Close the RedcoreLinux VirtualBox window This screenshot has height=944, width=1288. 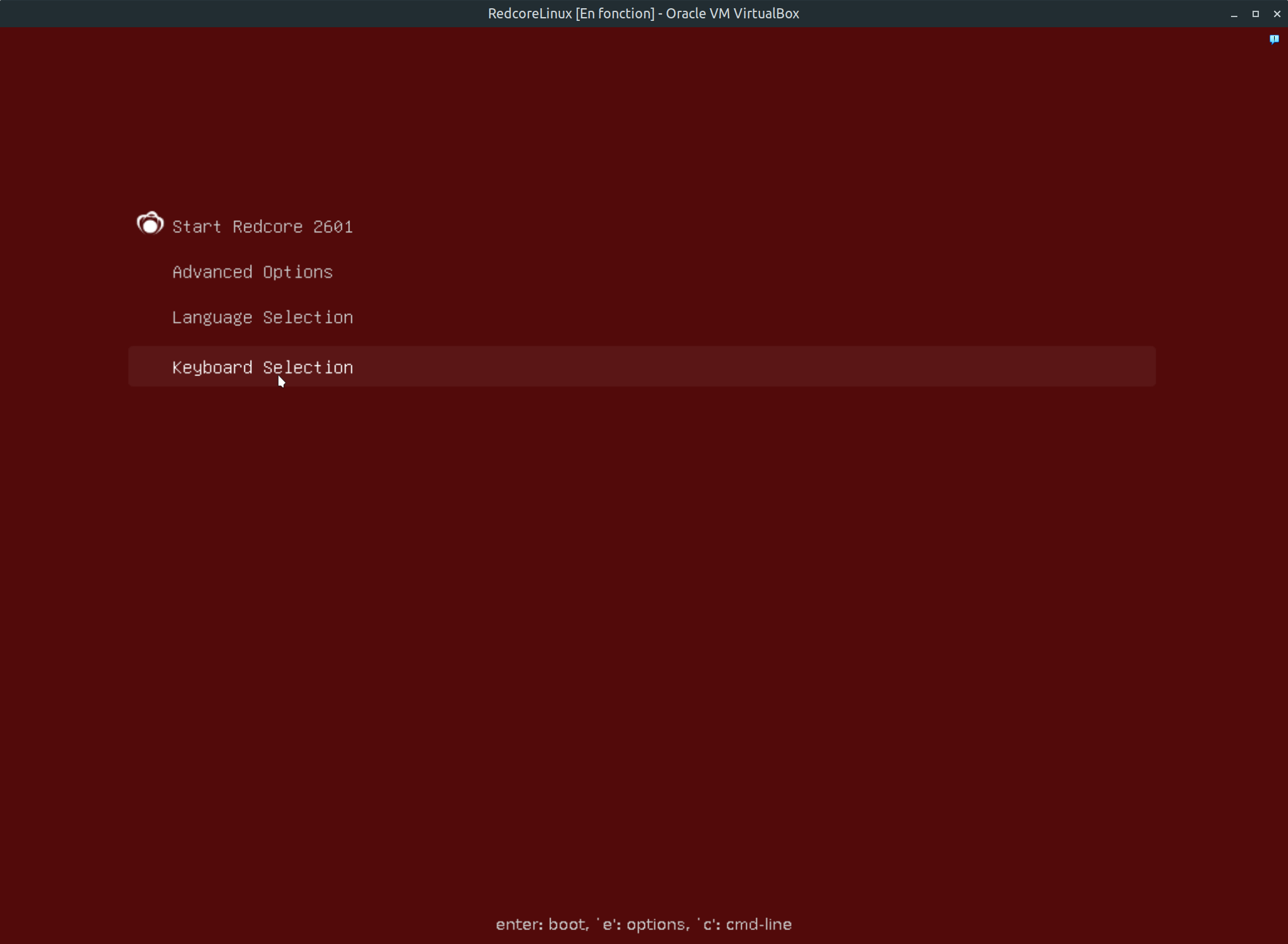[1277, 14]
